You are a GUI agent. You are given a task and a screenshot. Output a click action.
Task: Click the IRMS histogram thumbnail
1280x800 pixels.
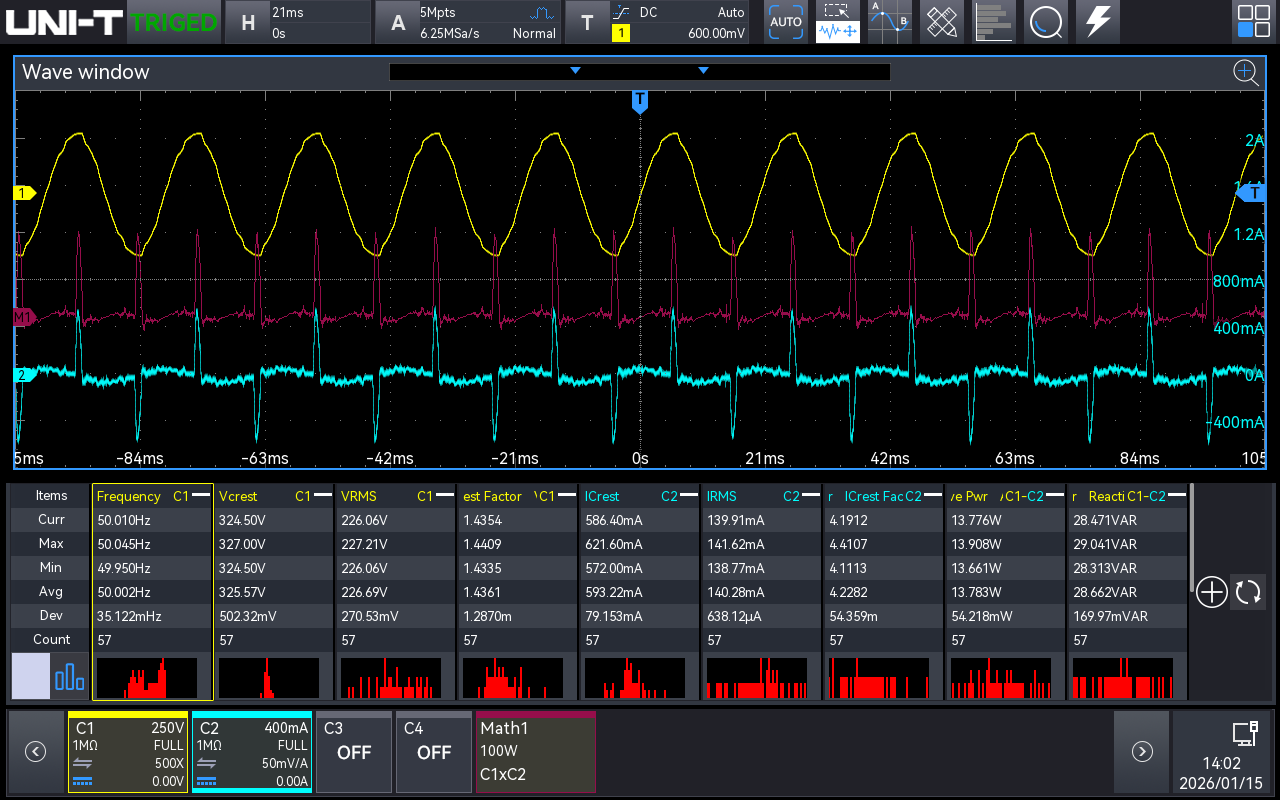(x=757, y=678)
